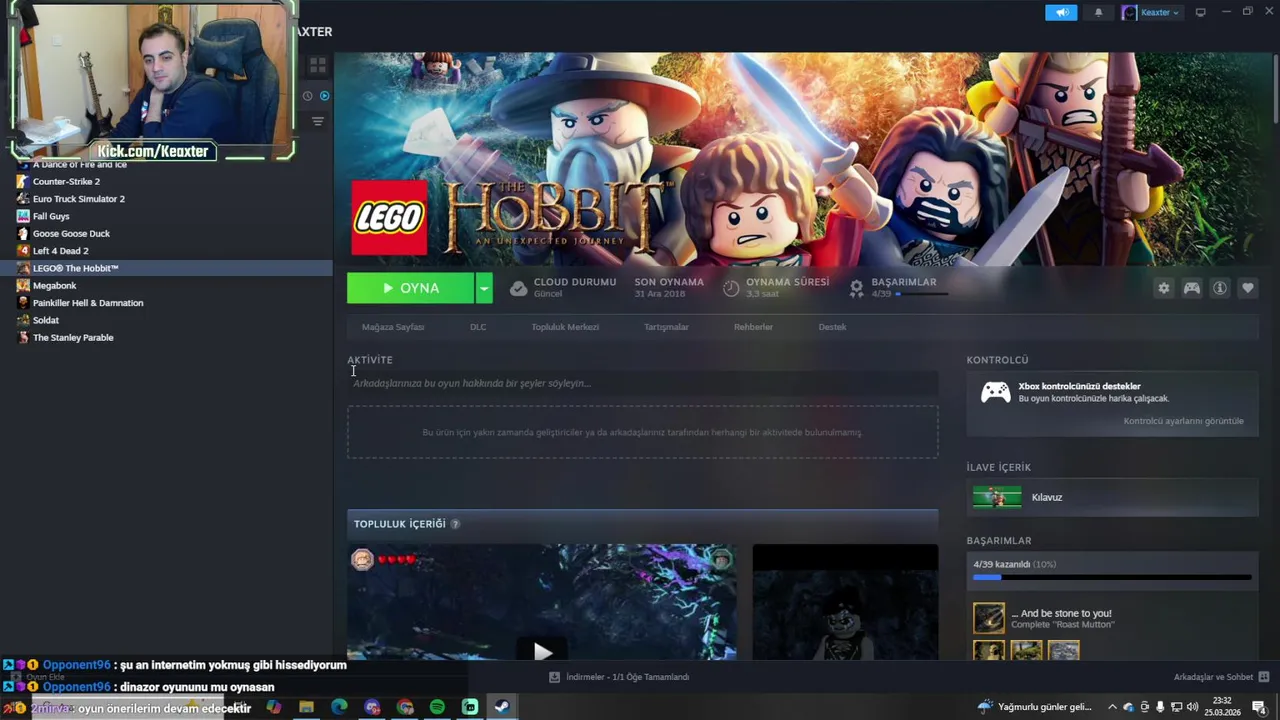The image size is (1280, 720).
Task: Click activity comment input field
Action: [x=642, y=383]
